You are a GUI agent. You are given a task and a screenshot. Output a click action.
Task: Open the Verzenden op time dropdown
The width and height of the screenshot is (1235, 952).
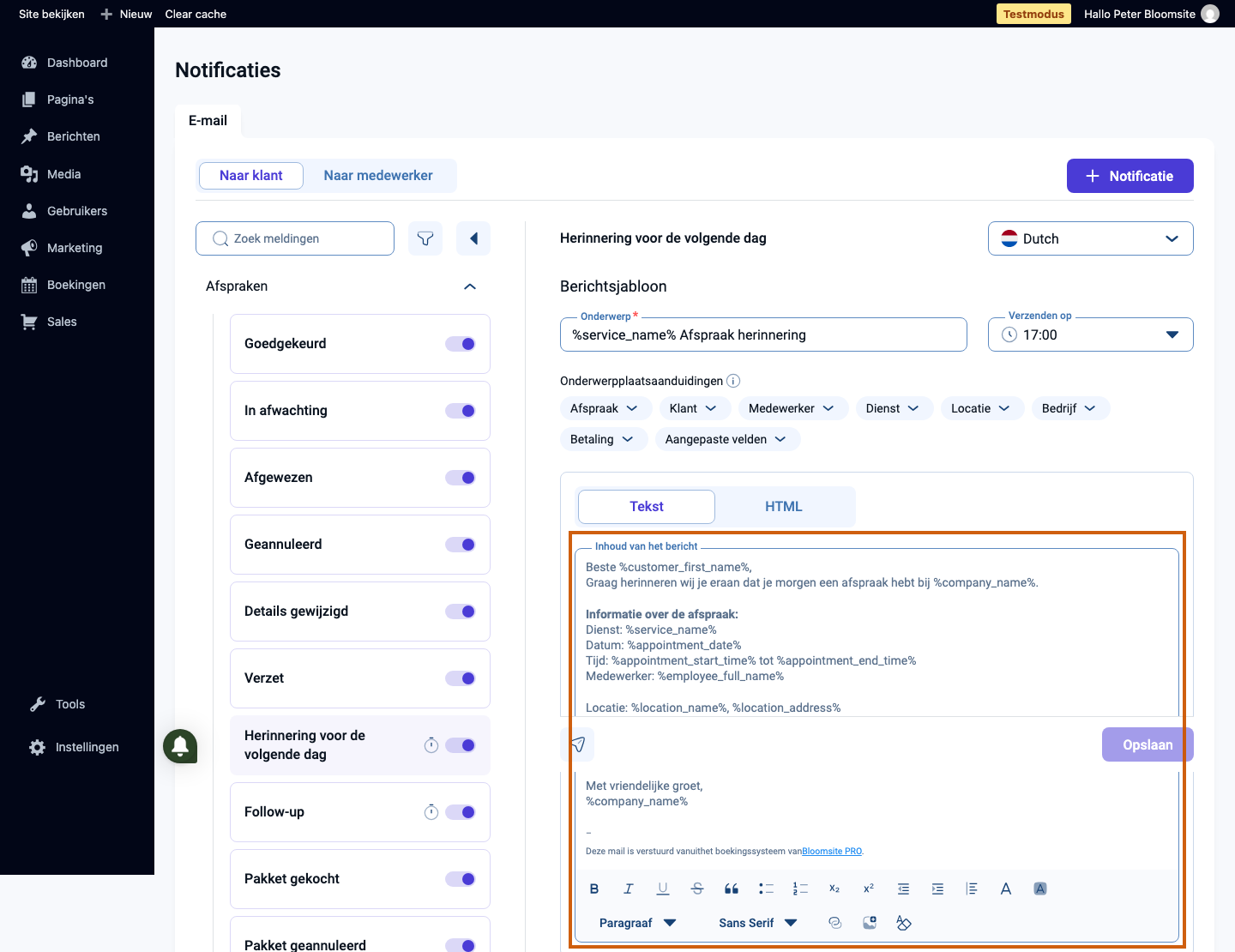point(1091,334)
